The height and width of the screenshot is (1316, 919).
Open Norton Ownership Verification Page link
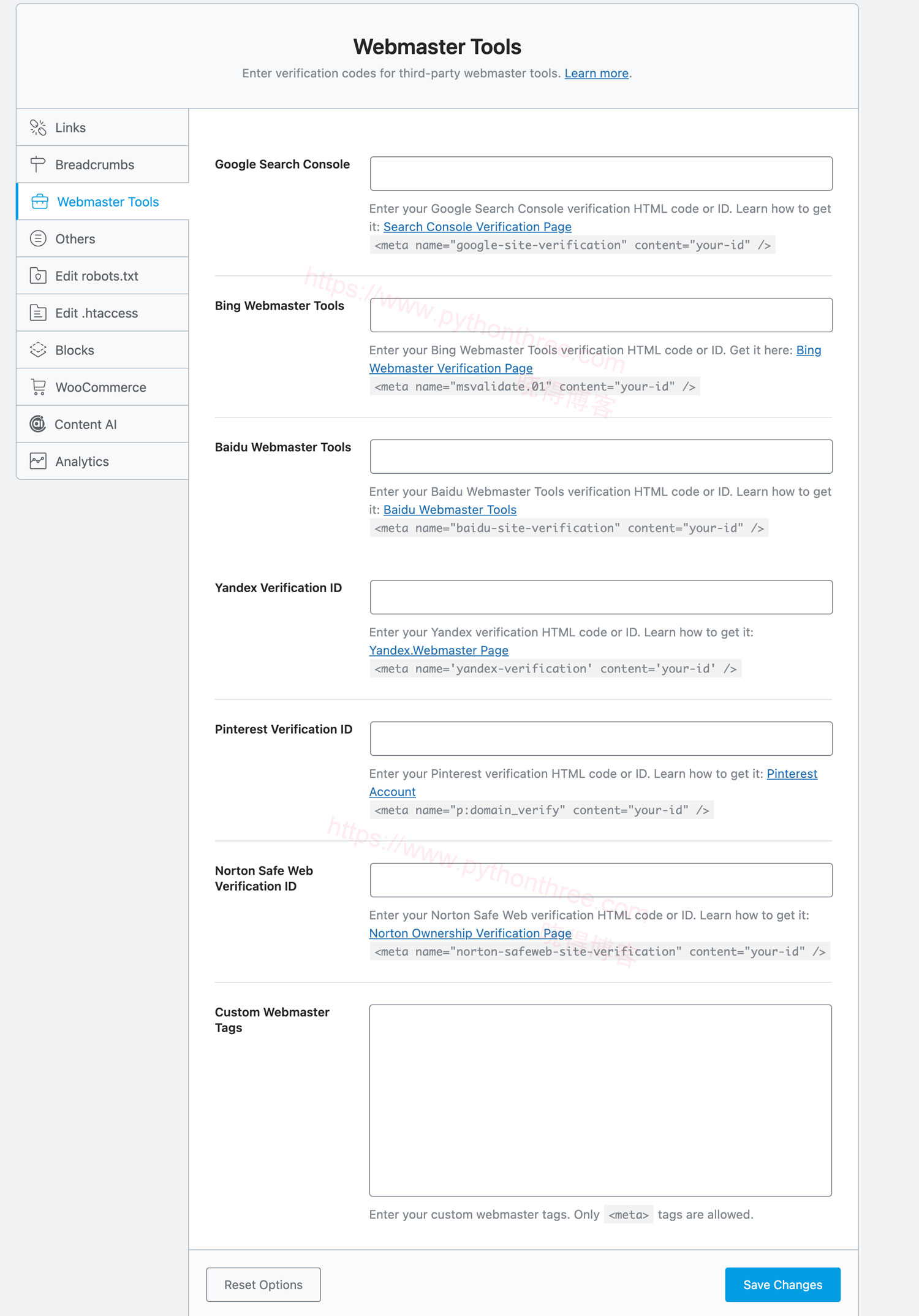pyautogui.click(x=470, y=933)
